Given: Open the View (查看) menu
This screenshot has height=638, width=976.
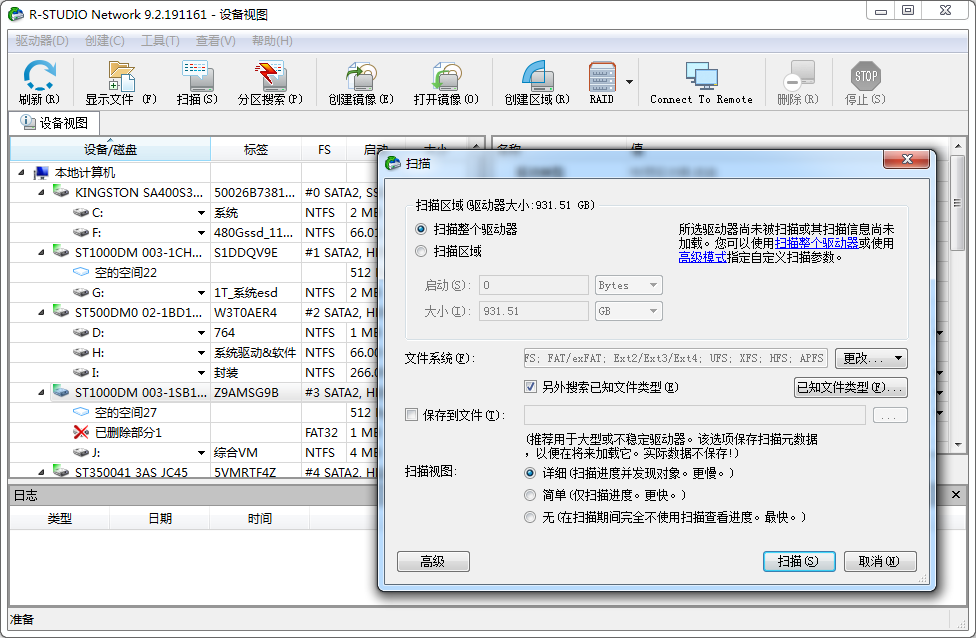Looking at the screenshot, I should (x=215, y=41).
